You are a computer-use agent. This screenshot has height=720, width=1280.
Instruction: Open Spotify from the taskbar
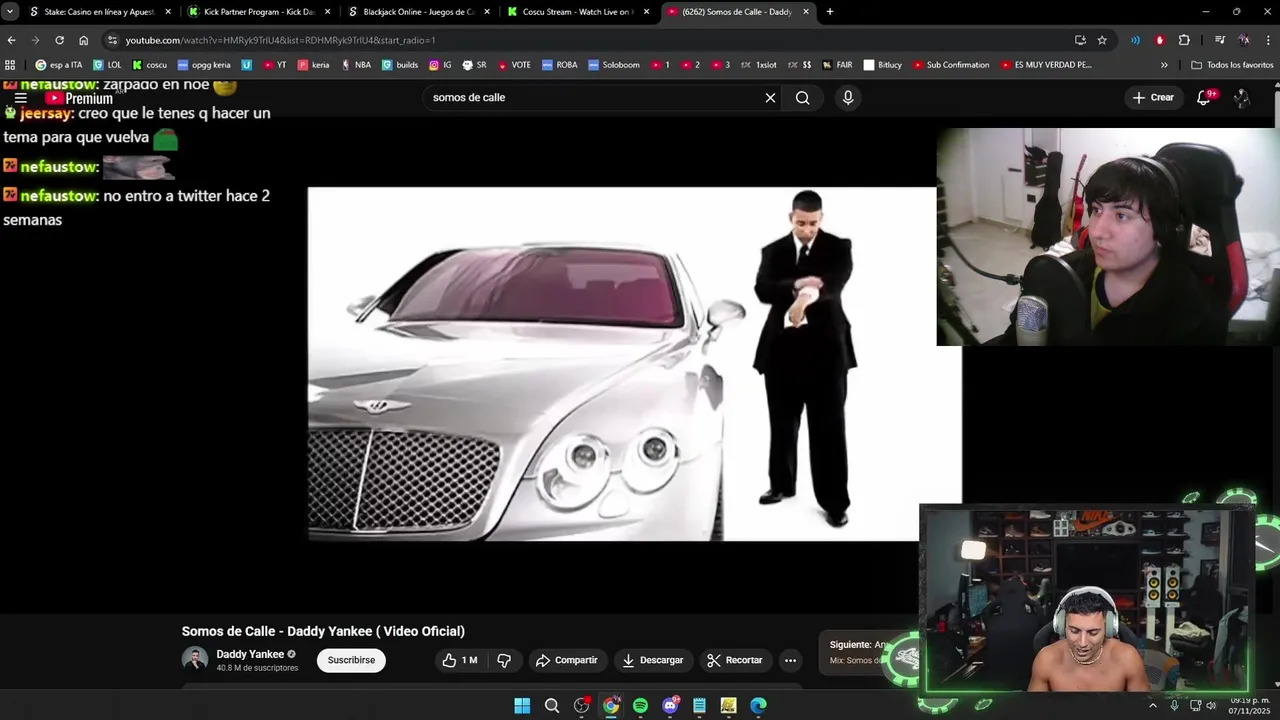pyautogui.click(x=640, y=706)
